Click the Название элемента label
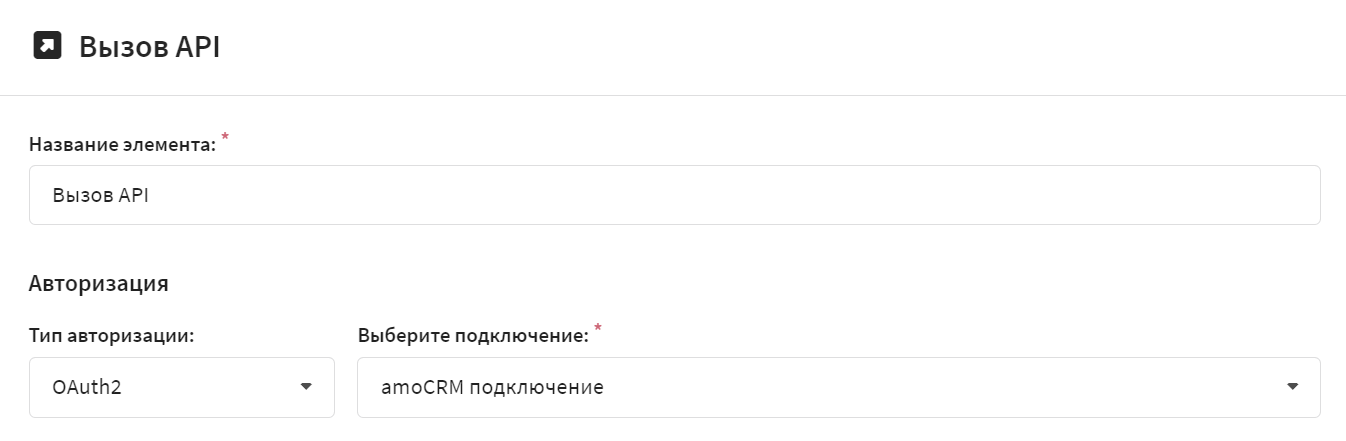Image resolution: width=1346 pixels, height=441 pixels. pos(122,145)
